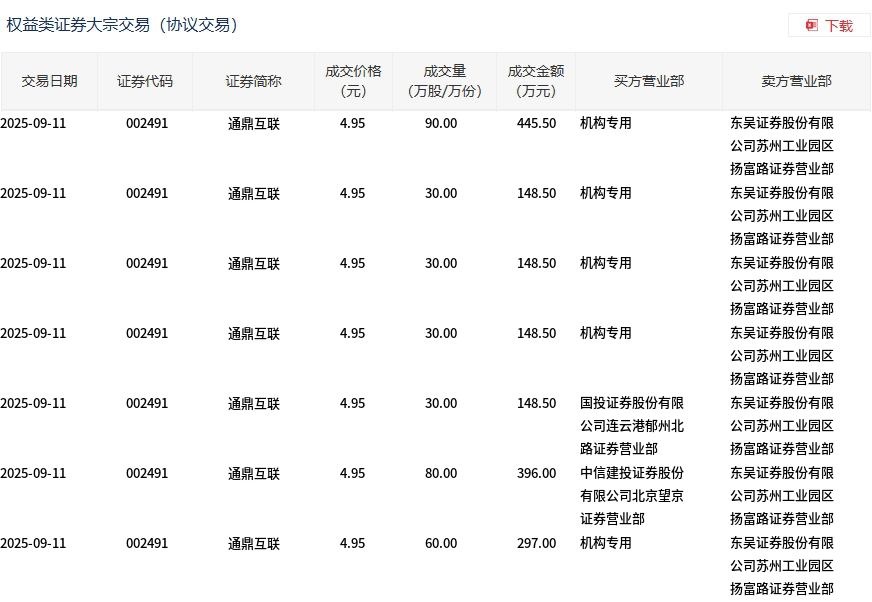Viewport: 872px width, 602px height.
Task: Click the 80.00 trade volume cell
Action: [x=441, y=473]
